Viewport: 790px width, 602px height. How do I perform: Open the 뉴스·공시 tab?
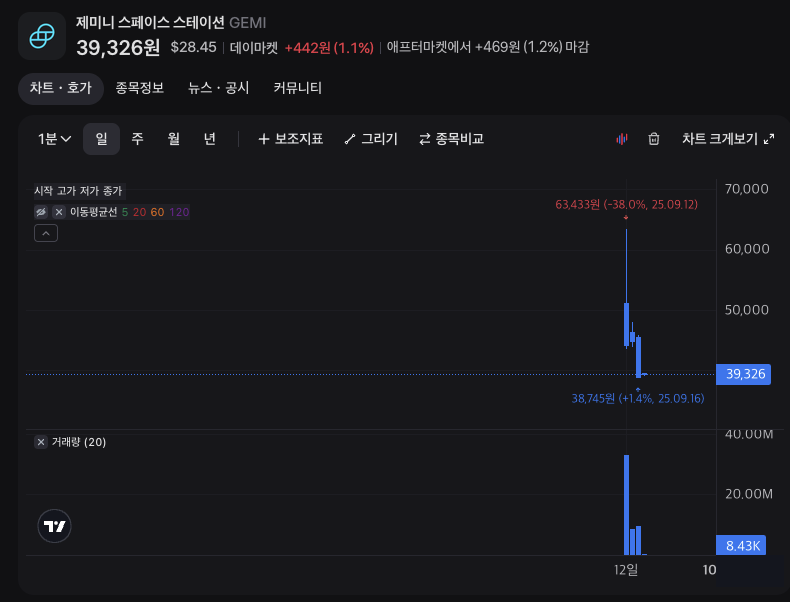pyautogui.click(x=219, y=88)
